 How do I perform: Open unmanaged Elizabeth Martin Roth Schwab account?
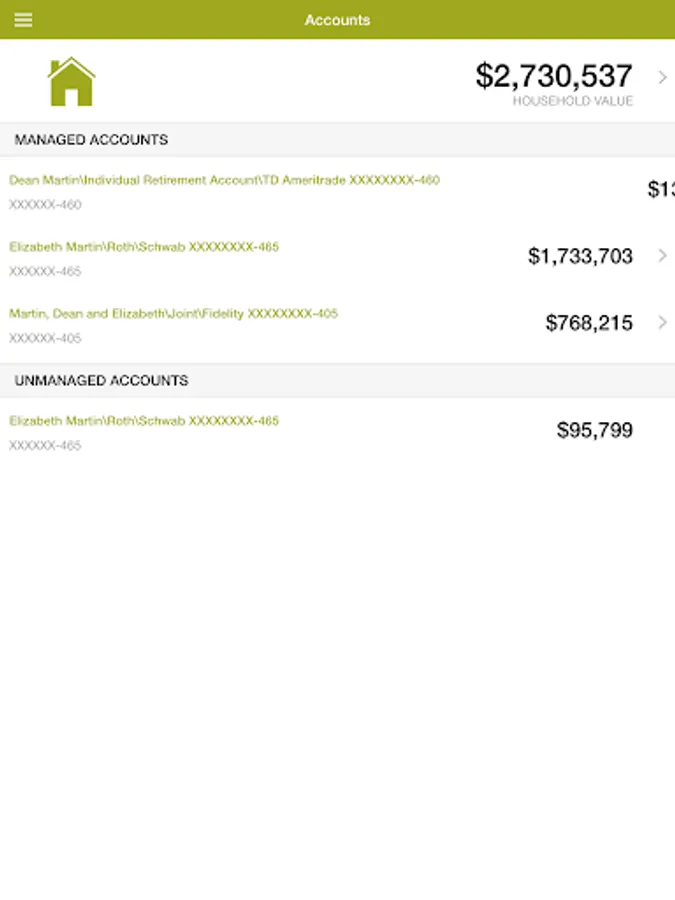[x=144, y=421]
